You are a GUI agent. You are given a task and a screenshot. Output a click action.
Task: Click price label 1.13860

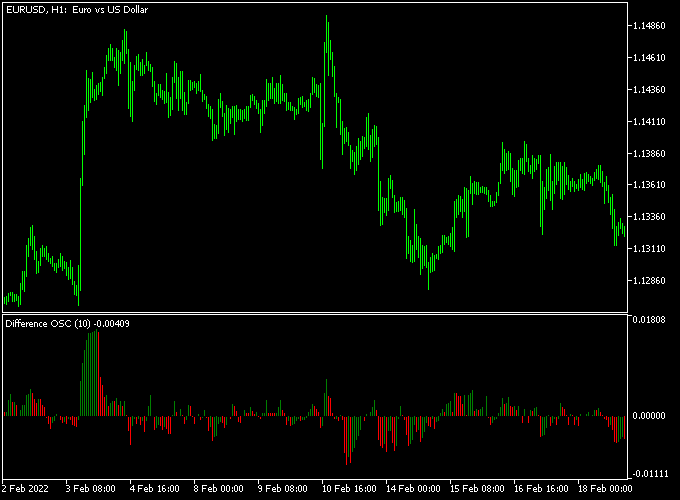tap(649, 154)
